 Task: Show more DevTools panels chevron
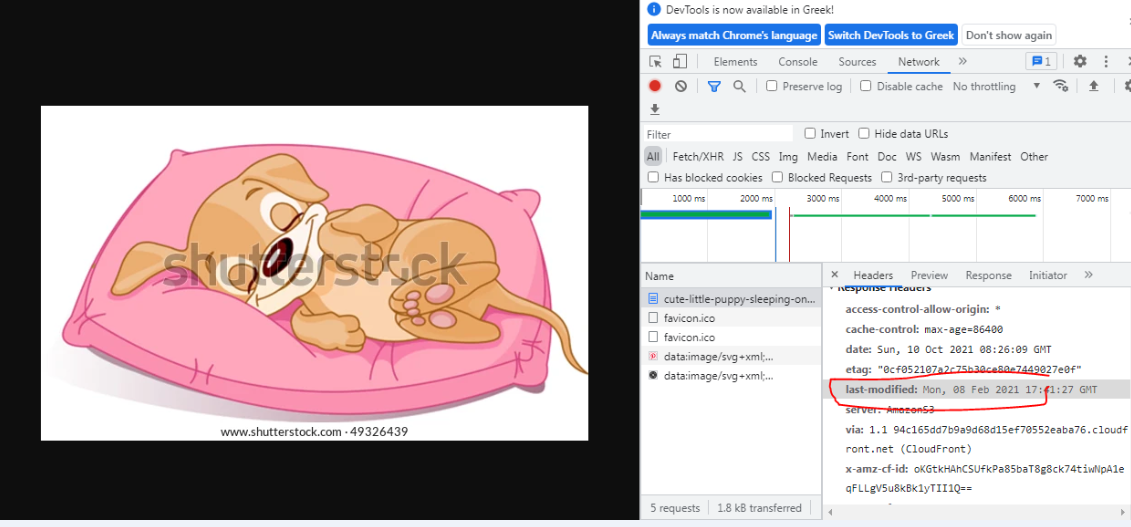[962, 61]
